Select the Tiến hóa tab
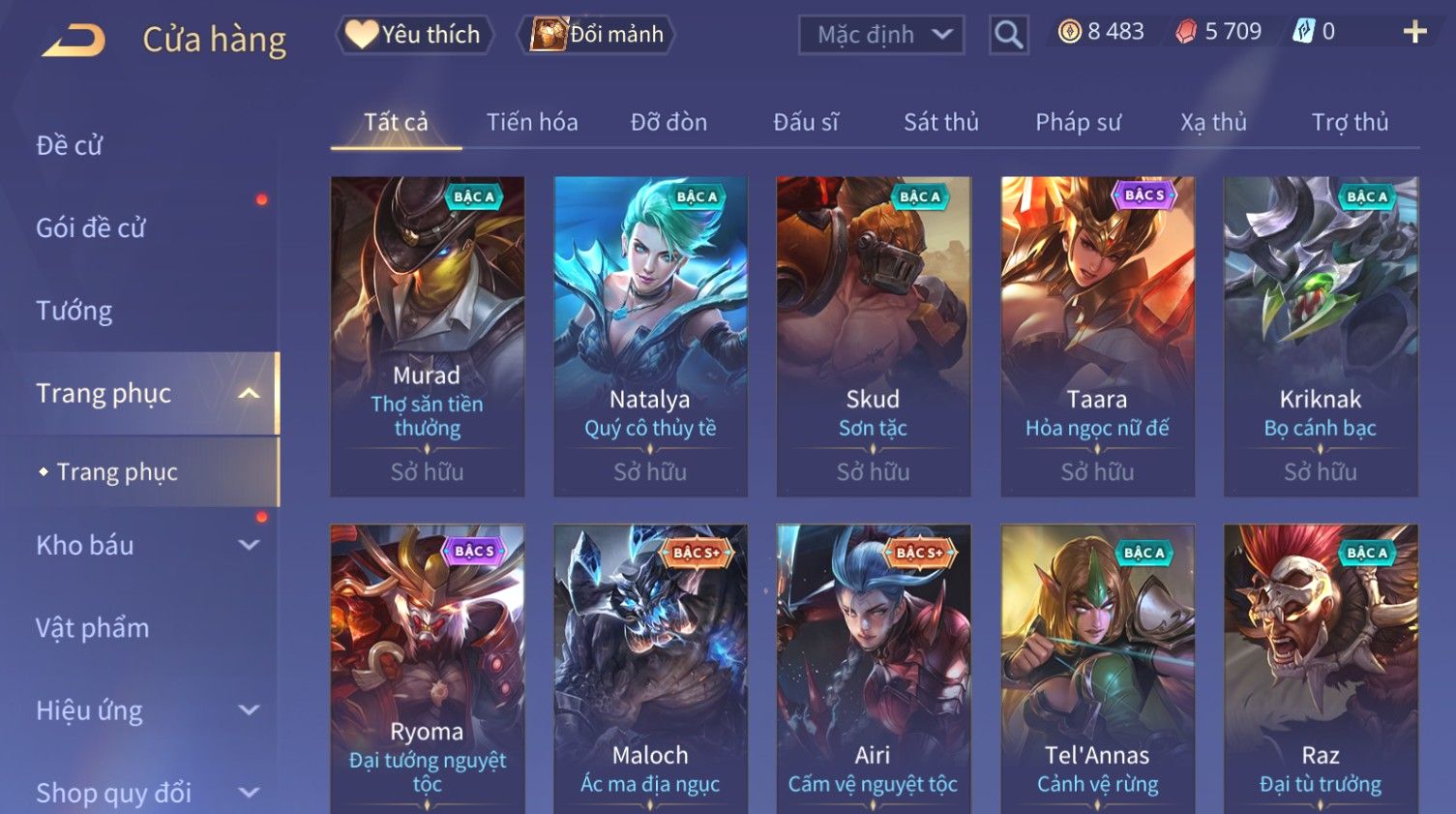 532,122
